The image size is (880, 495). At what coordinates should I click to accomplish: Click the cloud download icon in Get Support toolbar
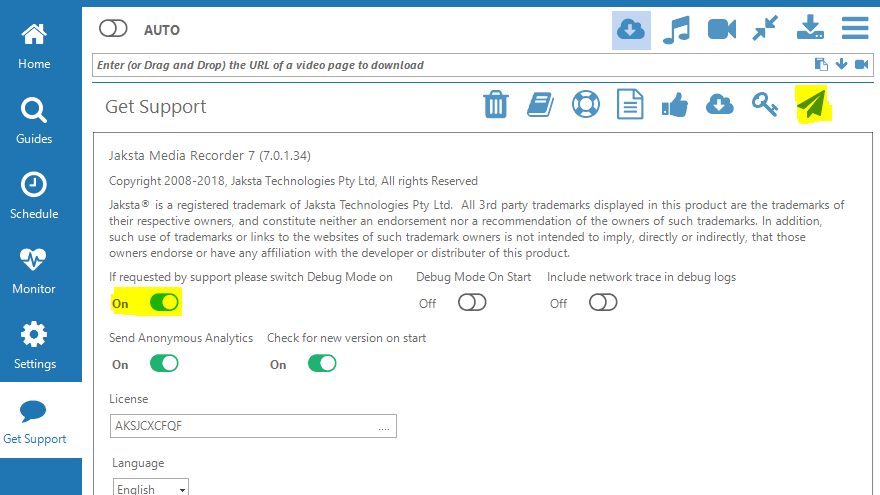(719, 104)
